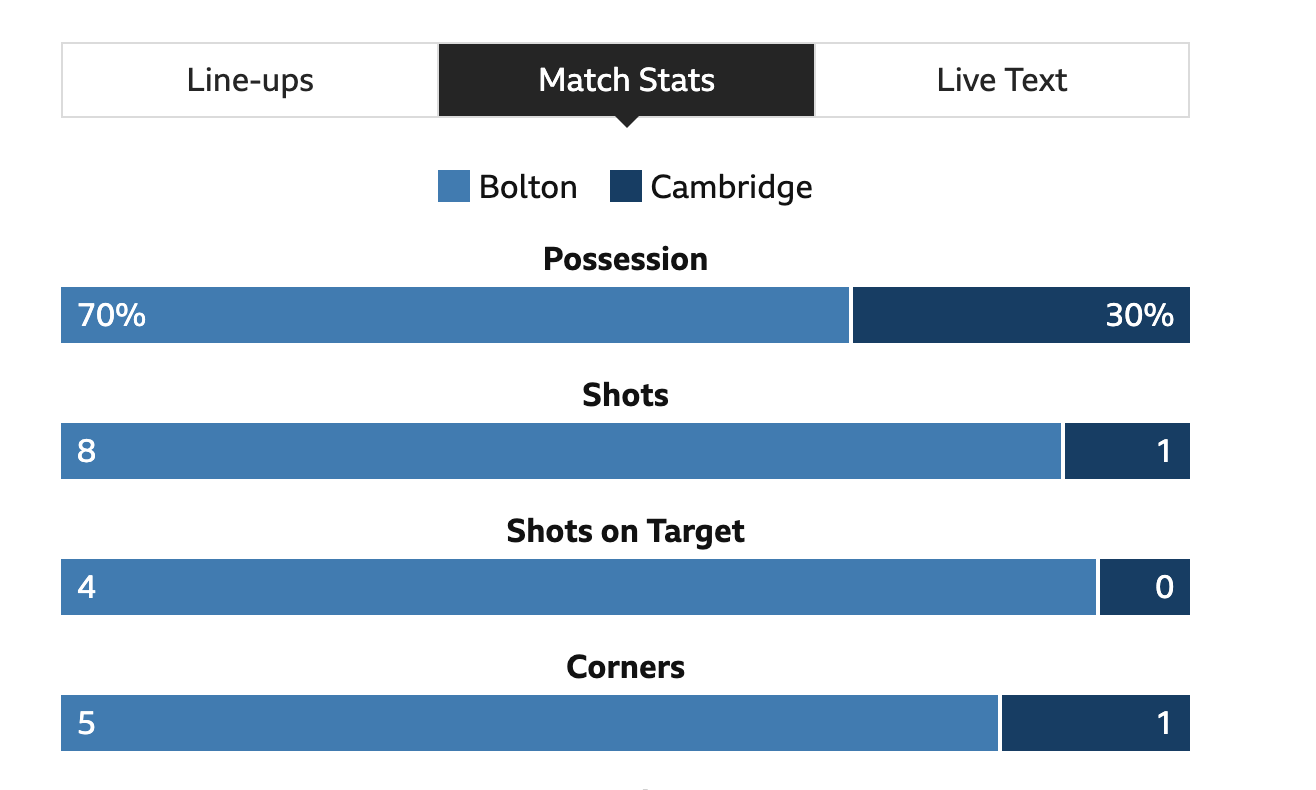Click Bolton's 5 corners bar

pyautogui.click(x=529, y=723)
